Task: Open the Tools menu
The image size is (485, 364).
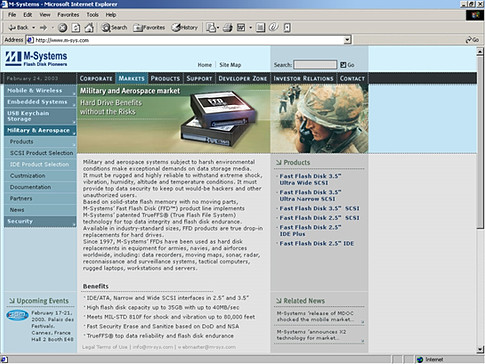Action: click(x=92, y=15)
